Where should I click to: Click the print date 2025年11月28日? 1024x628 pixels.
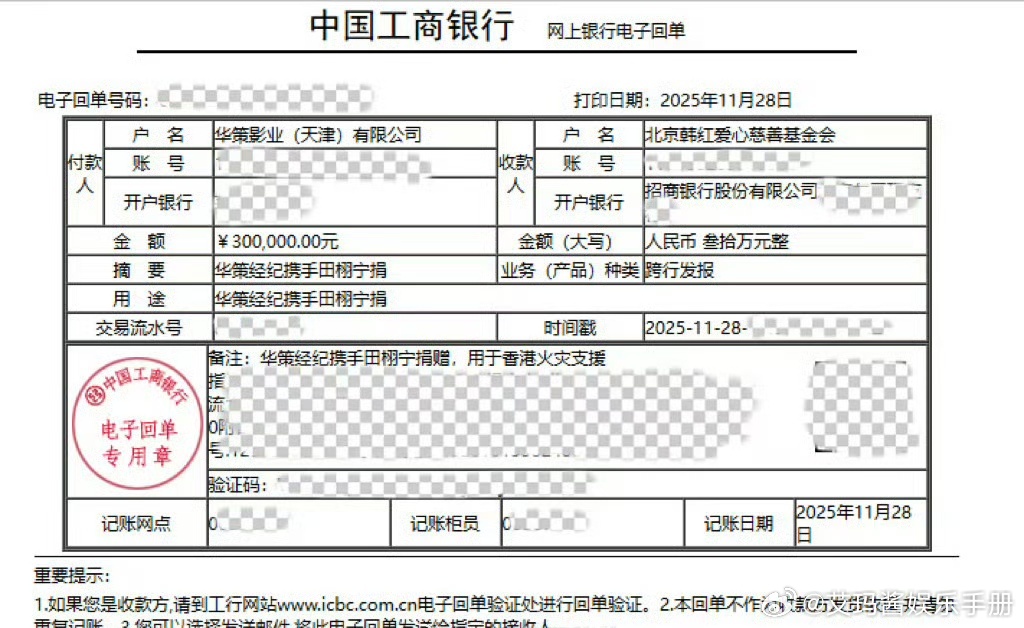[x=726, y=100]
